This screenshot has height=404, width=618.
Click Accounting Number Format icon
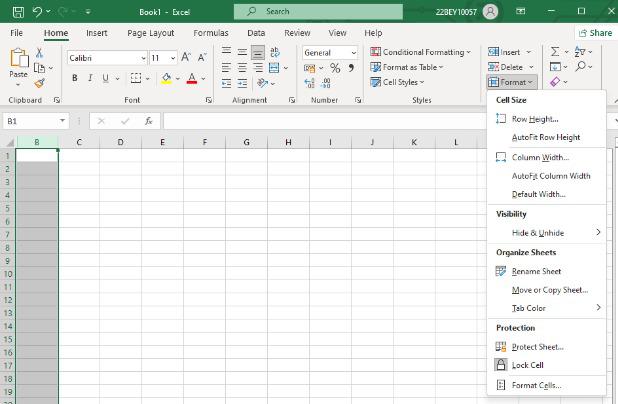tap(309, 68)
